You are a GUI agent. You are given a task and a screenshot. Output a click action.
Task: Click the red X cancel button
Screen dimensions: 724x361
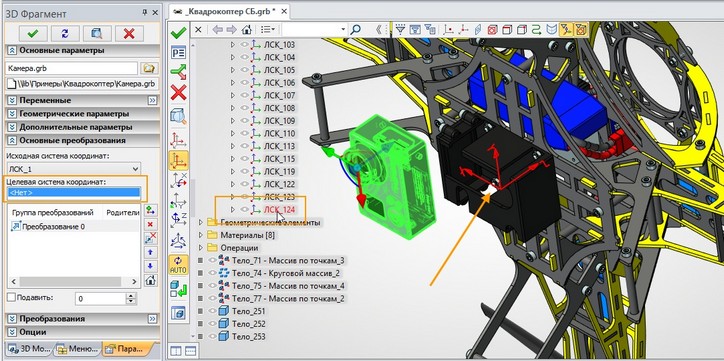tap(129, 33)
